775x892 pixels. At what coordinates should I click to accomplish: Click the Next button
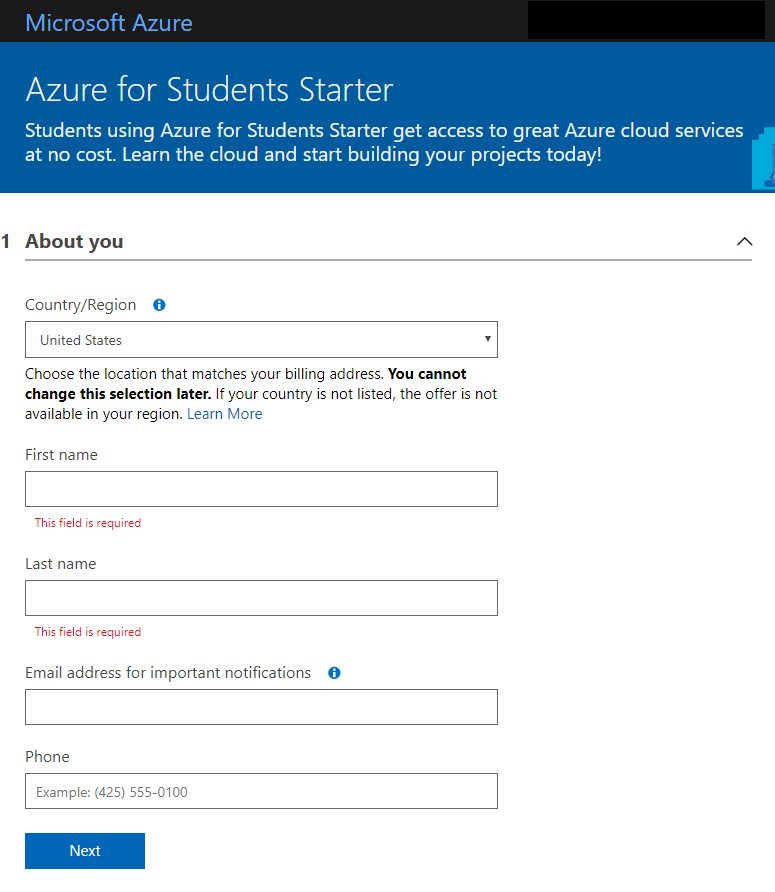[x=85, y=850]
